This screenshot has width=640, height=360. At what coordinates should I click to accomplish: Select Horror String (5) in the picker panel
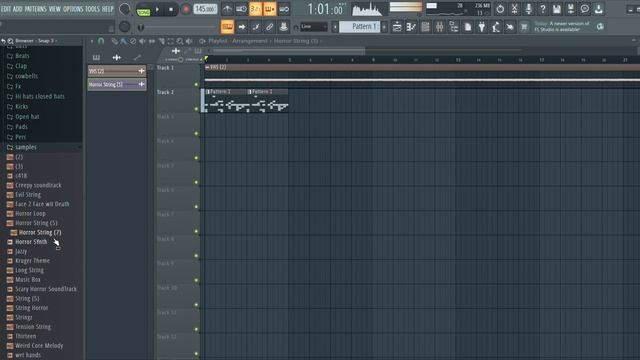tap(117, 84)
